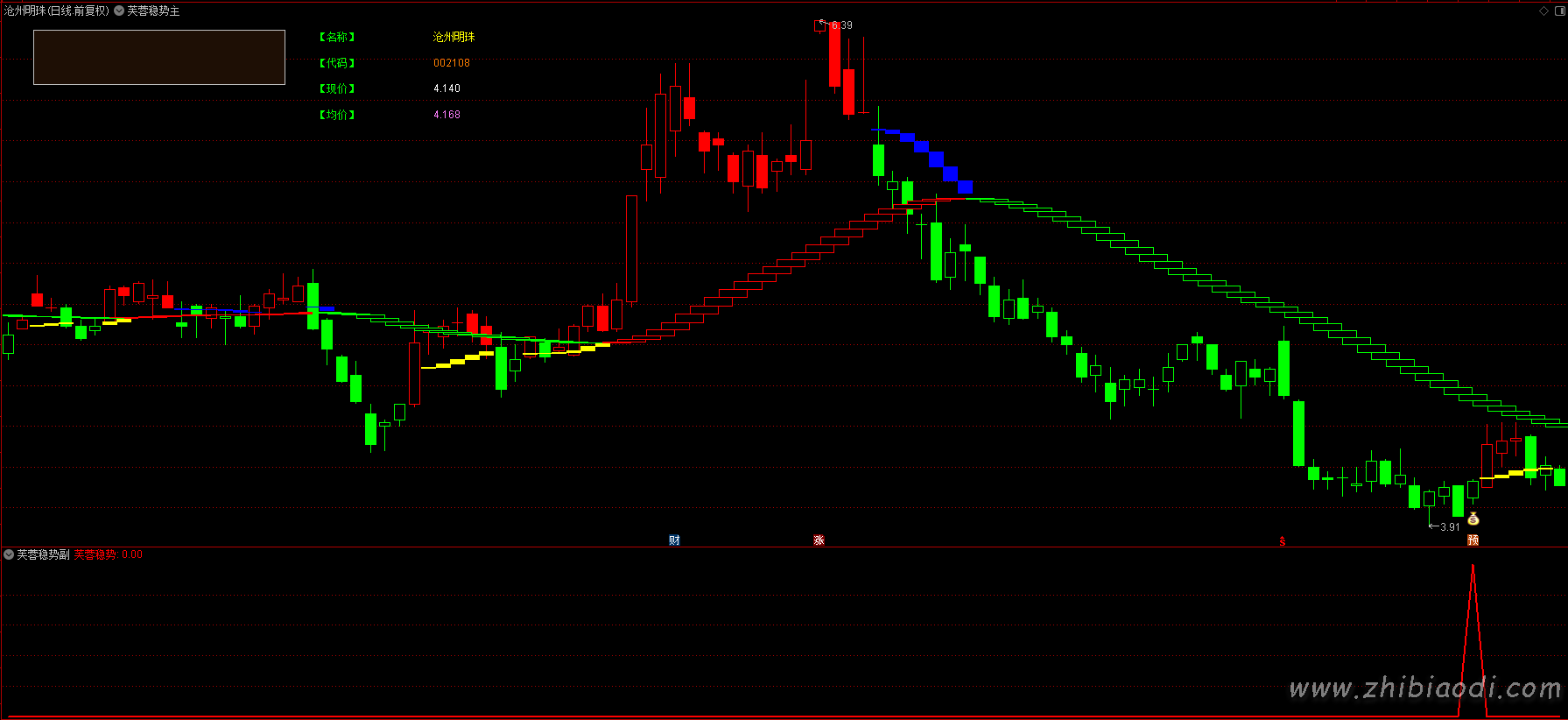Click the 芙蓉稳势: 0.00 value label
Image resolution: width=1568 pixels, height=720 pixels.
(x=108, y=554)
